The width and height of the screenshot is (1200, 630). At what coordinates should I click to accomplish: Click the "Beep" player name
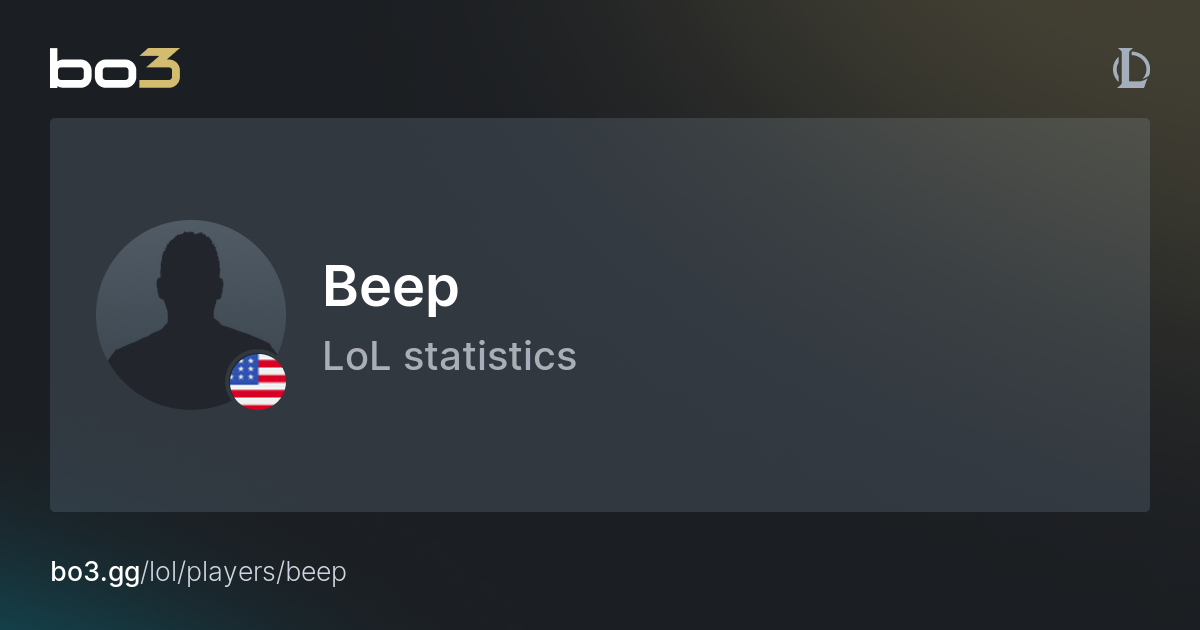[390, 287]
